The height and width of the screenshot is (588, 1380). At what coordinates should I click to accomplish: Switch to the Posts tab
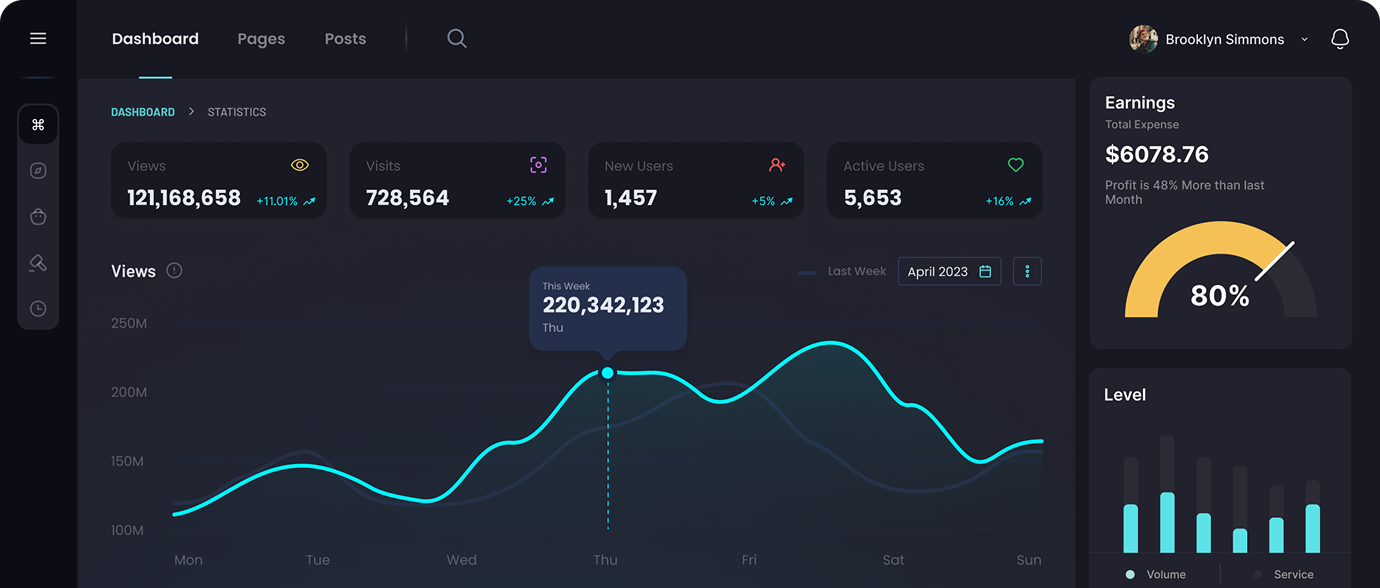click(345, 39)
